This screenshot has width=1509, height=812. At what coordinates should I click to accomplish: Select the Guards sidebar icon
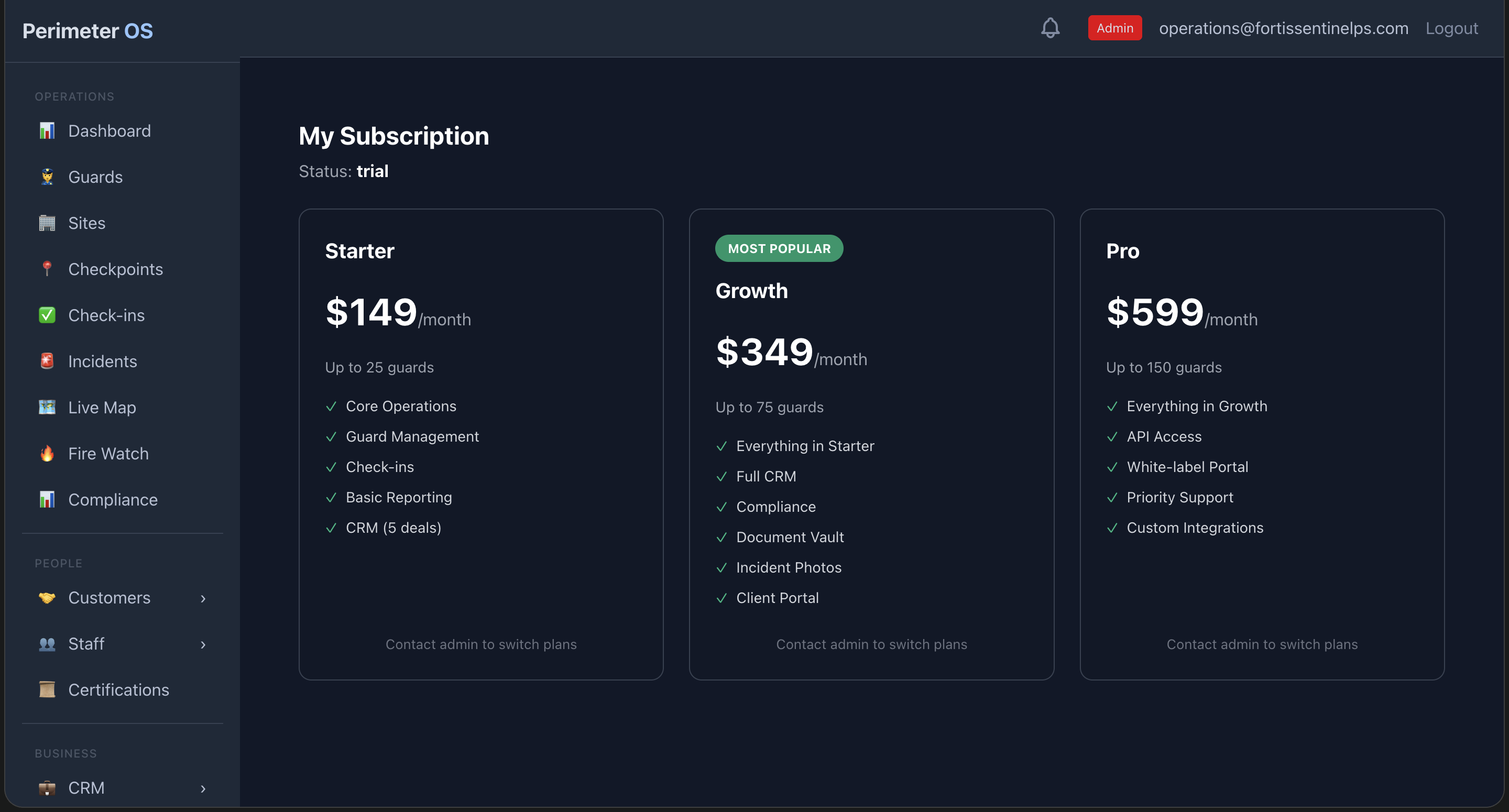click(47, 177)
